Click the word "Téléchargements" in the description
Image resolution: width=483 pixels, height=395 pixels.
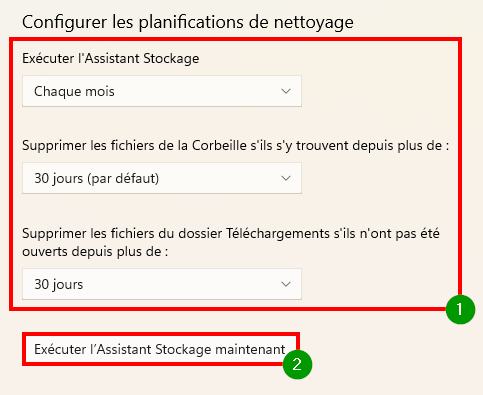[x=278, y=234]
